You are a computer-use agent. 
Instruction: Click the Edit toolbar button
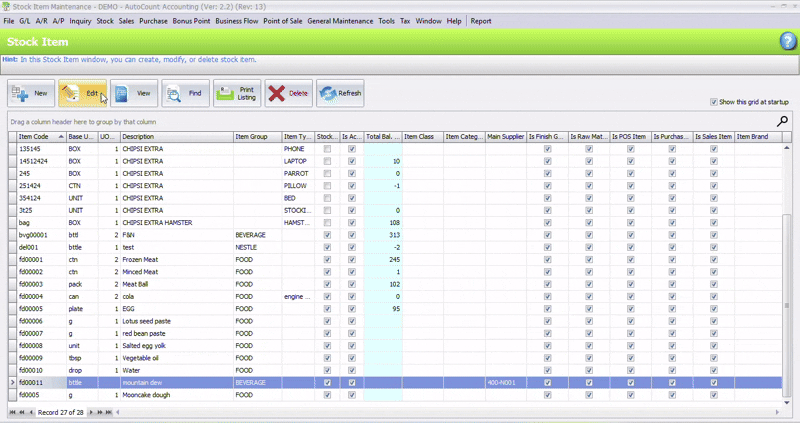pyautogui.click(x=83, y=93)
